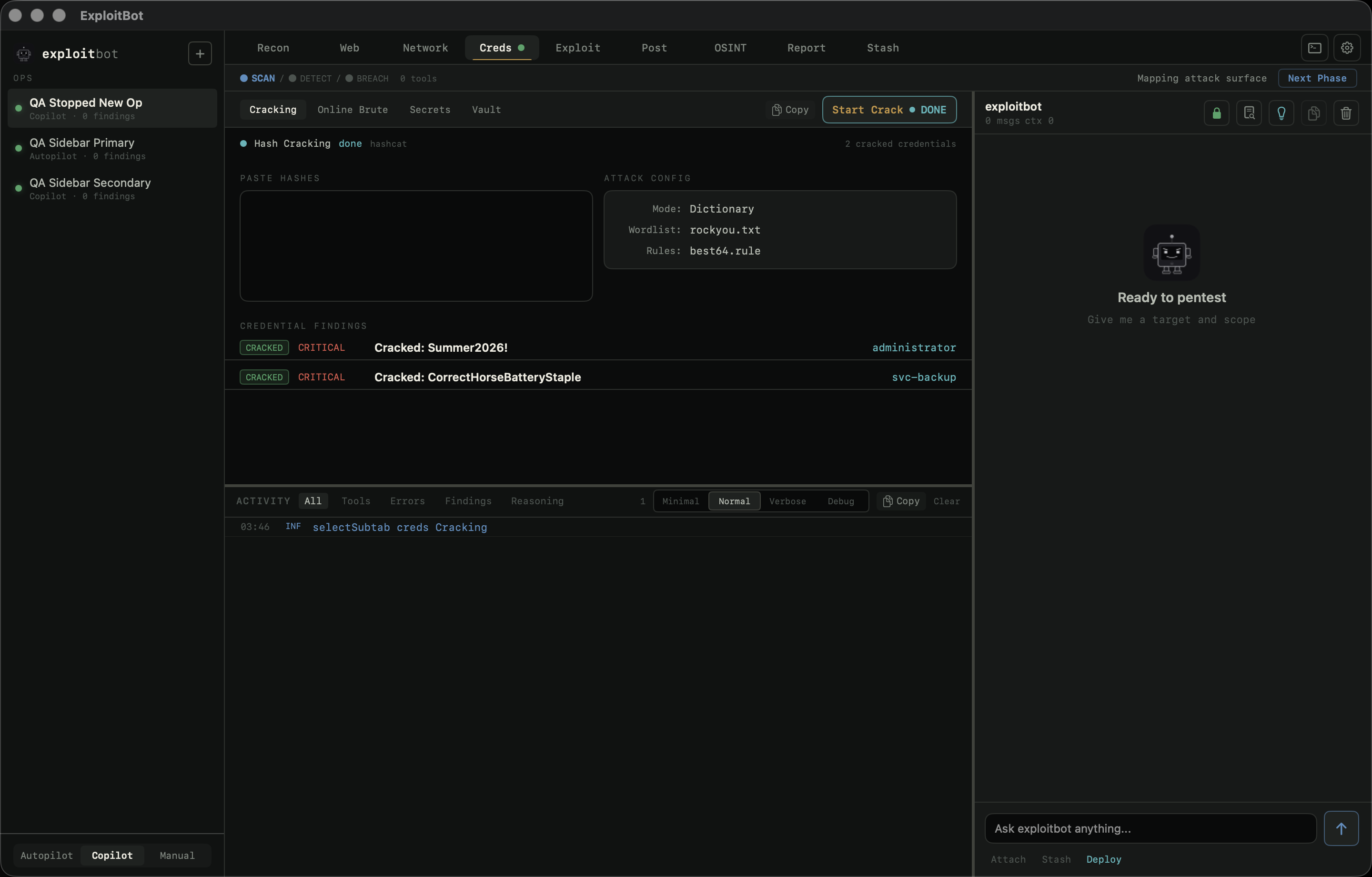Click the exploitbot robot logo in sidebar
The image size is (1372, 877).
[24, 54]
